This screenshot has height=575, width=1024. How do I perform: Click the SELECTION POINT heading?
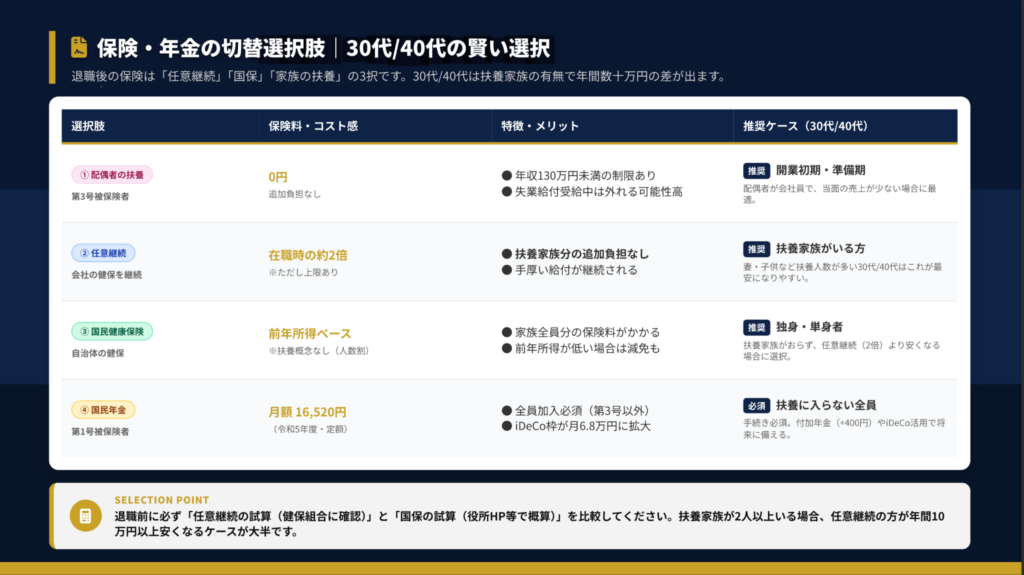point(161,500)
